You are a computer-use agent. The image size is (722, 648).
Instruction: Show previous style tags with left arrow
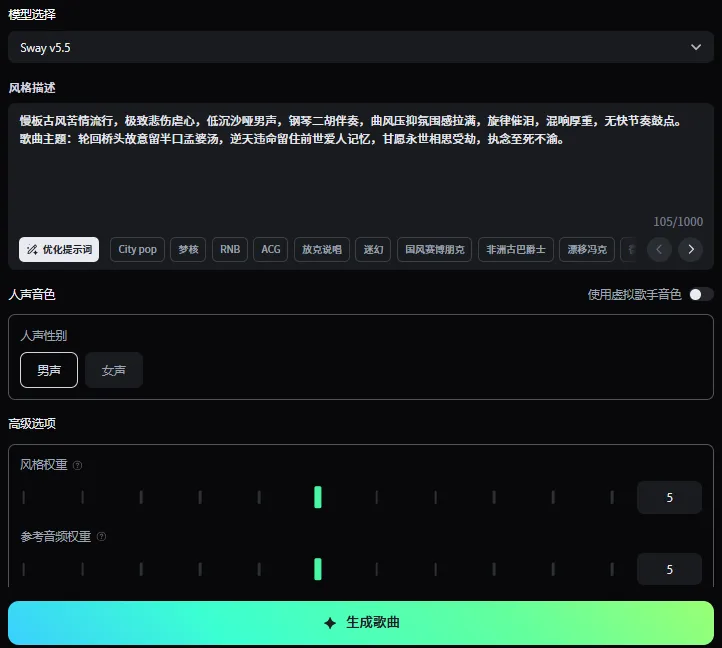click(659, 250)
